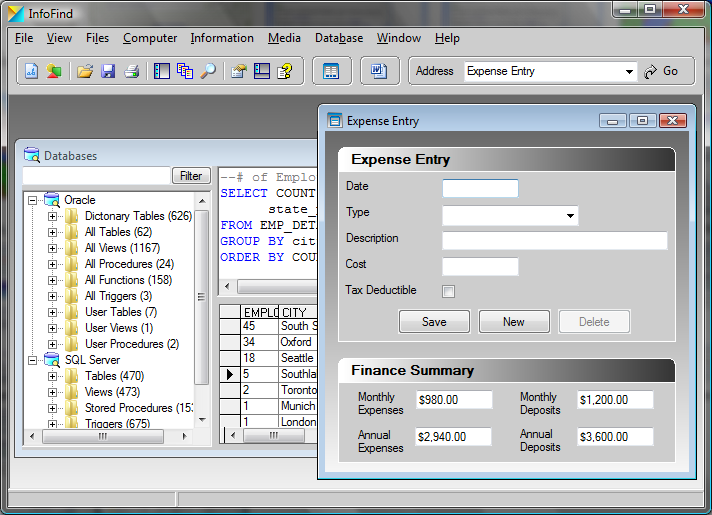Click the Filter button in Databases panel
The height and width of the screenshot is (515, 712).
(190, 176)
